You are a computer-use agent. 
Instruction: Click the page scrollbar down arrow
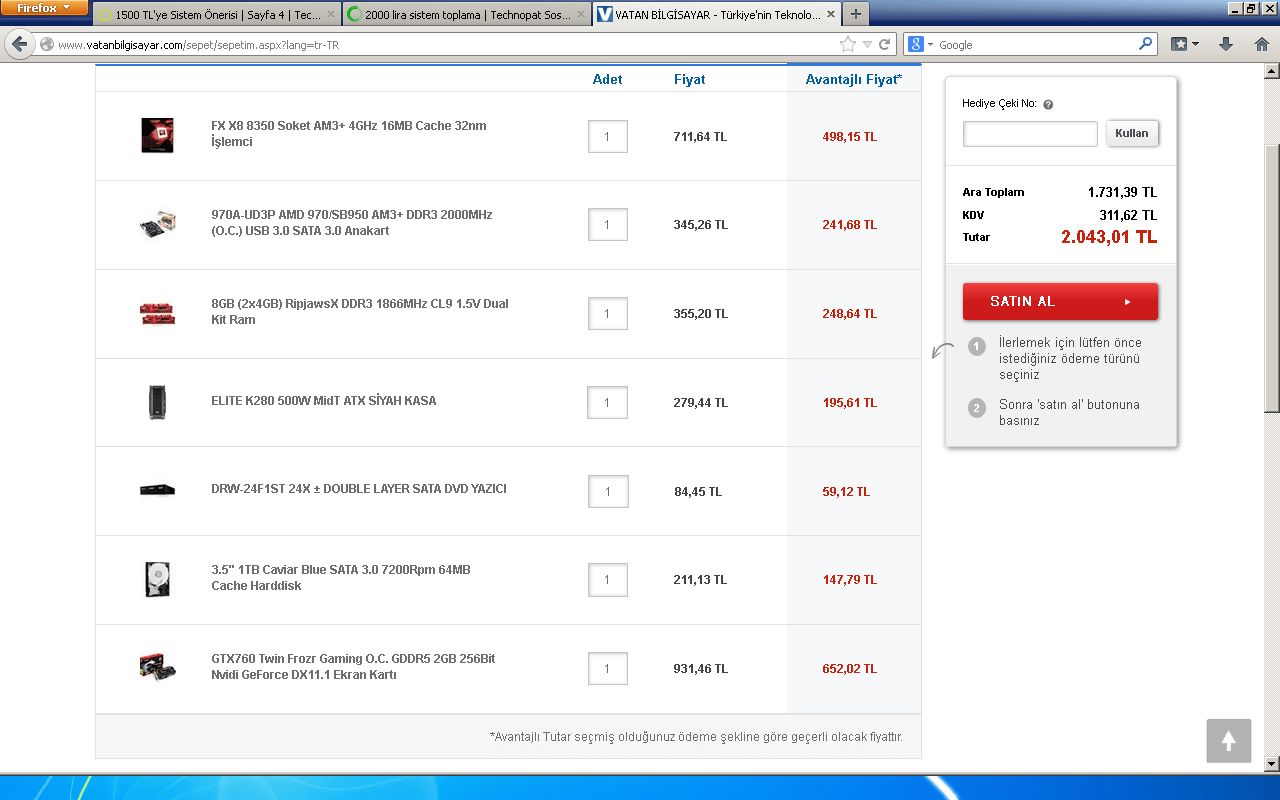tap(1272, 765)
